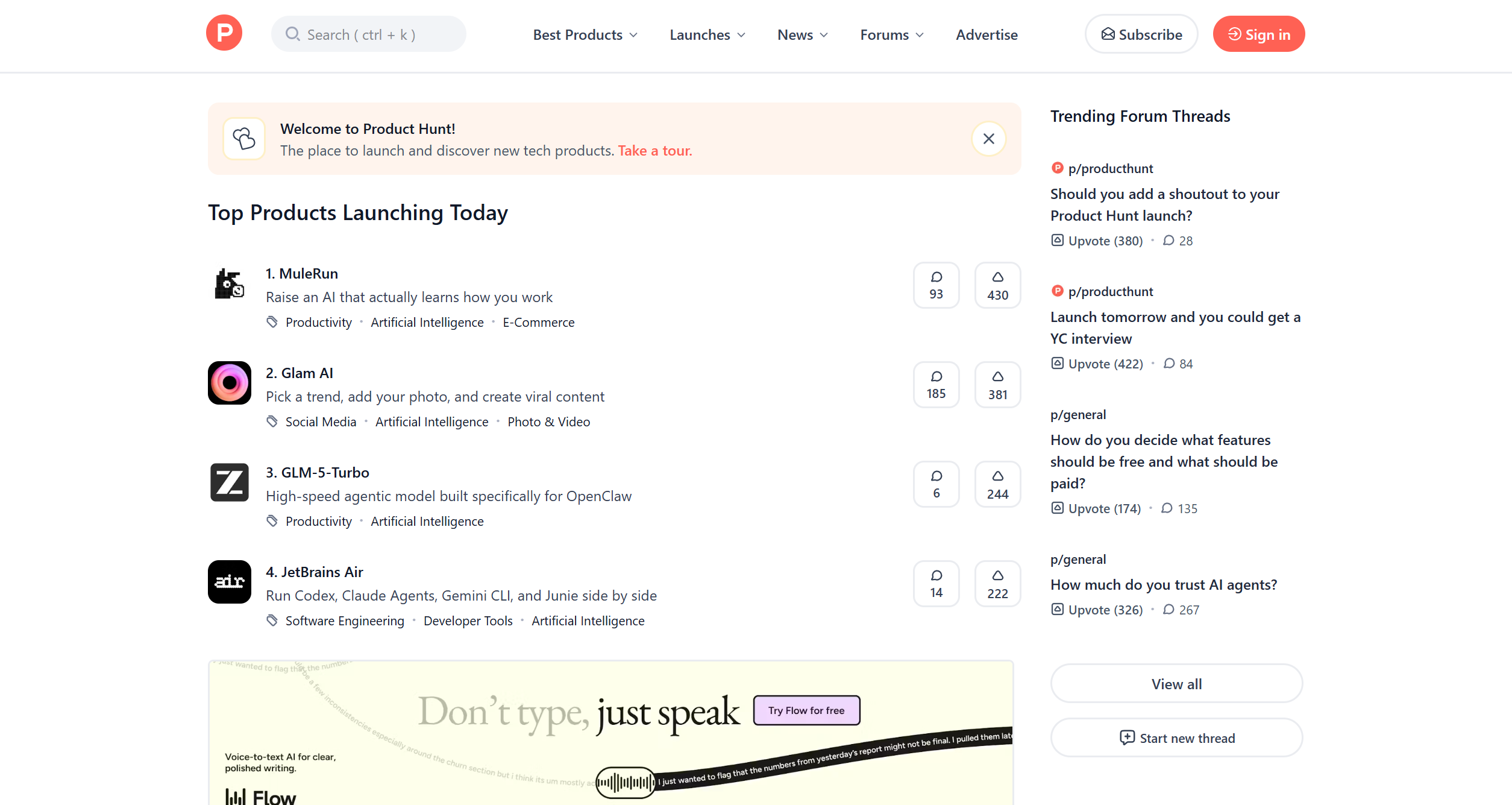Open the Forums dropdown menu

(x=892, y=35)
